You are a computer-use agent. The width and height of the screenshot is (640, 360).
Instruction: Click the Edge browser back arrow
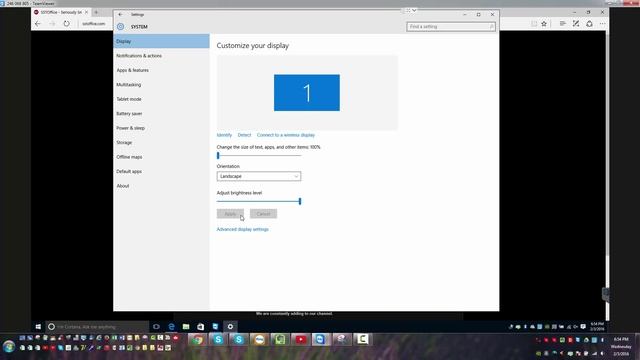point(38,24)
